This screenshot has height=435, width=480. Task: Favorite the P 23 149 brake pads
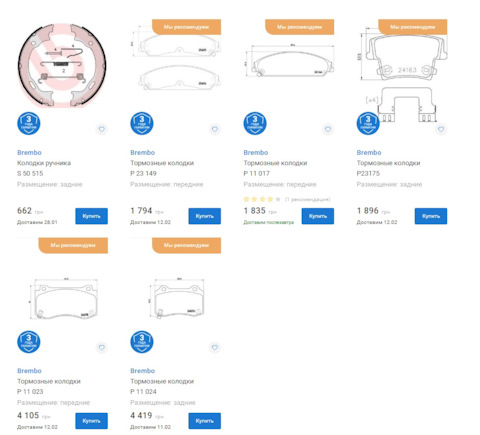pyautogui.click(x=215, y=129)
